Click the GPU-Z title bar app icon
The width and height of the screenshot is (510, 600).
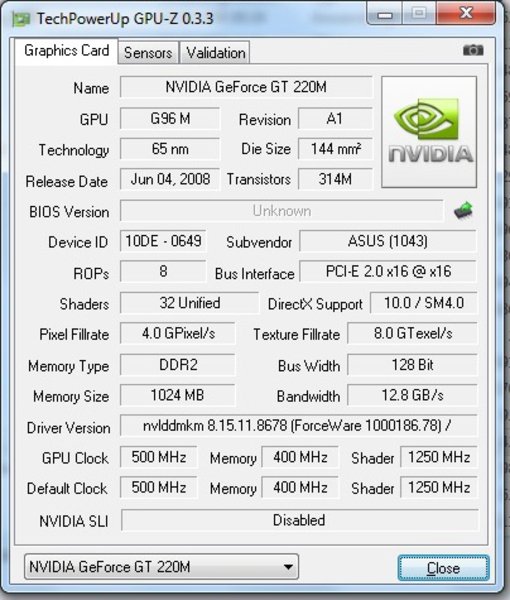(21, 19)
